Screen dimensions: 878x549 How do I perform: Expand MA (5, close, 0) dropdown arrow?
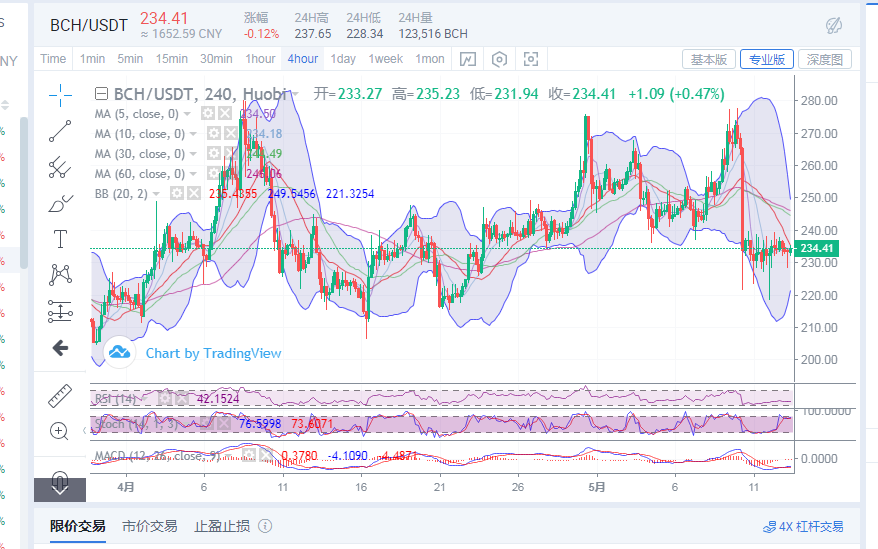188,114
